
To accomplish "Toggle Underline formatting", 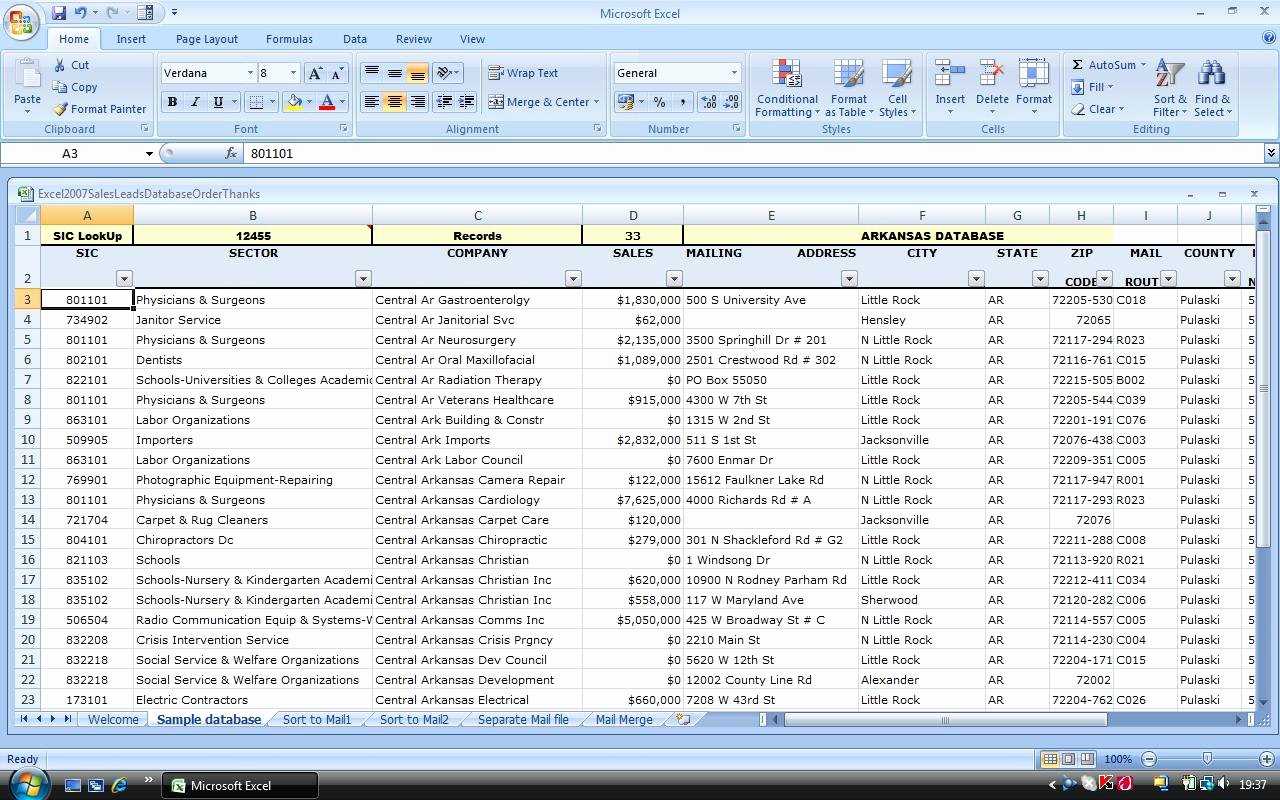I will [217, 102].
